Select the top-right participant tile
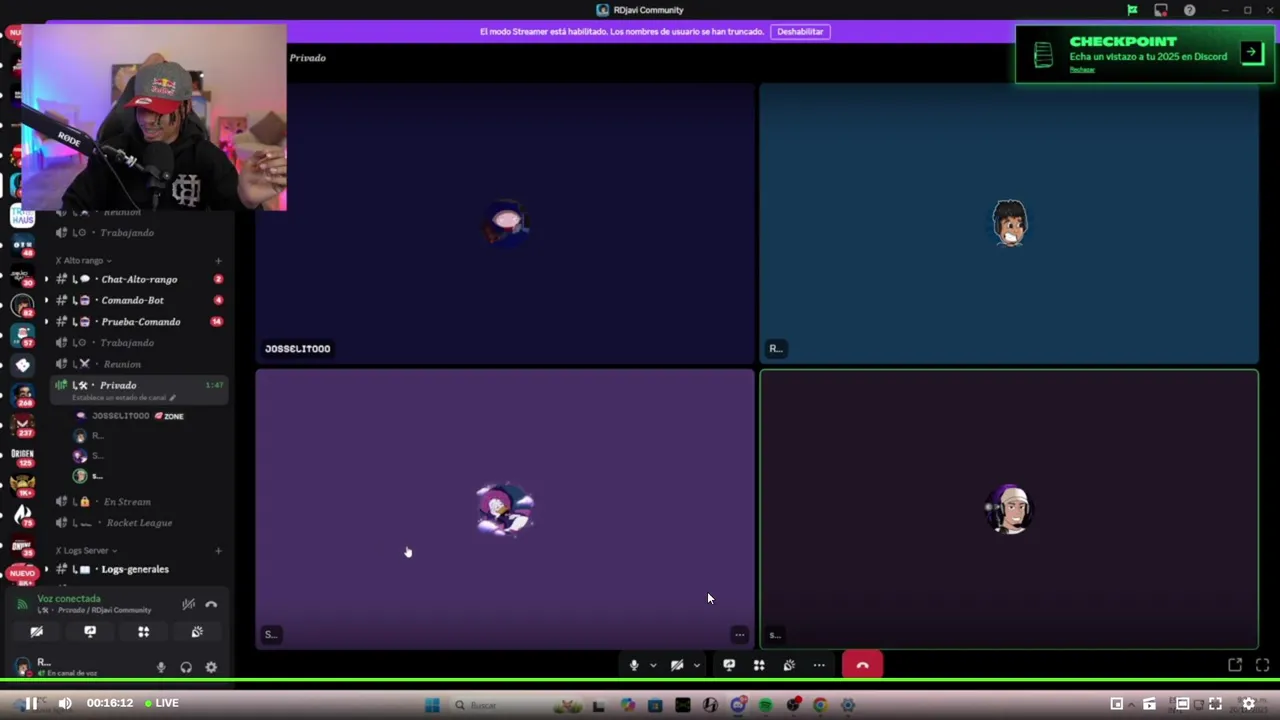 click(x=1009, y=223)
